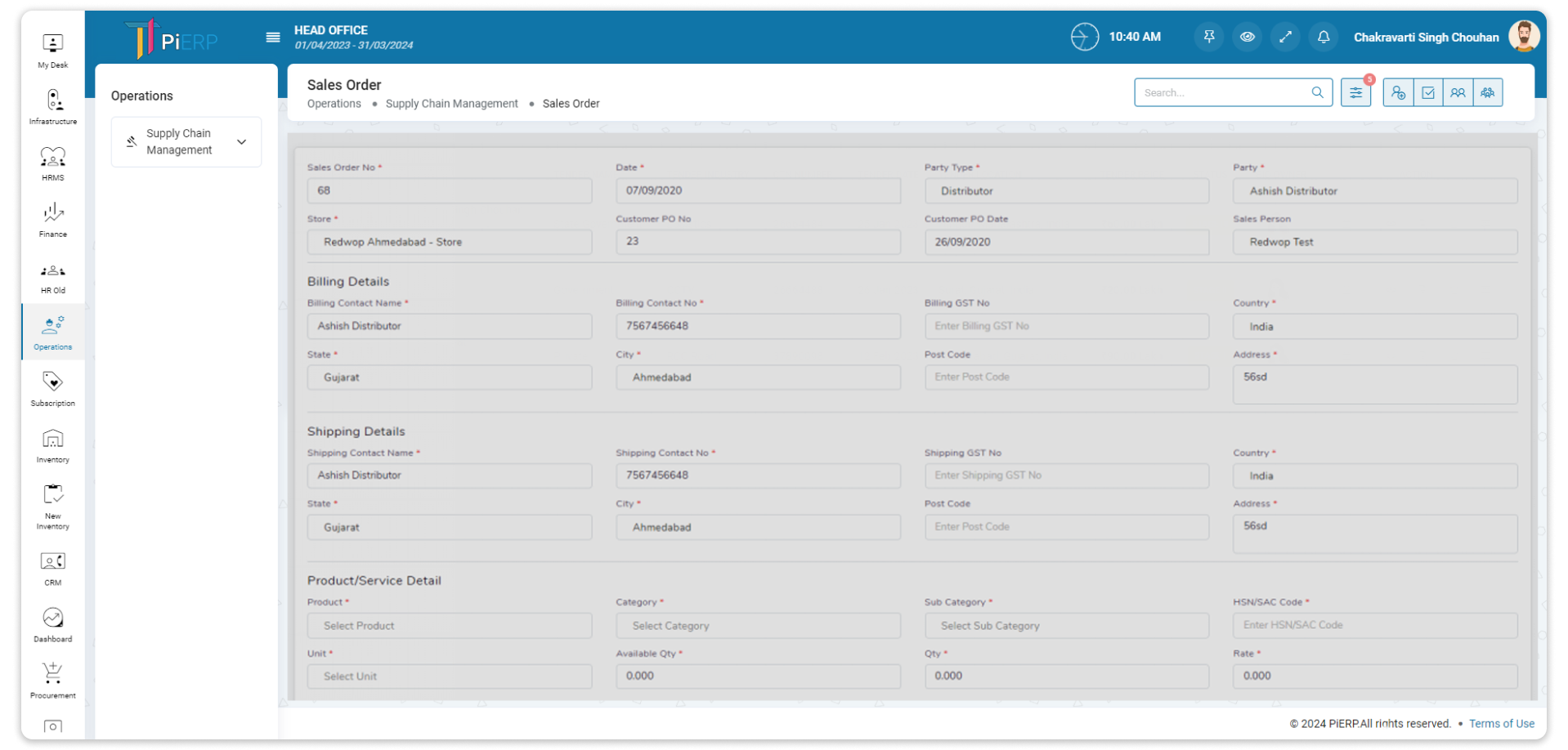Click the user profile avatar
Viewport: 1568px width, 750px height.
[1523, 37]
